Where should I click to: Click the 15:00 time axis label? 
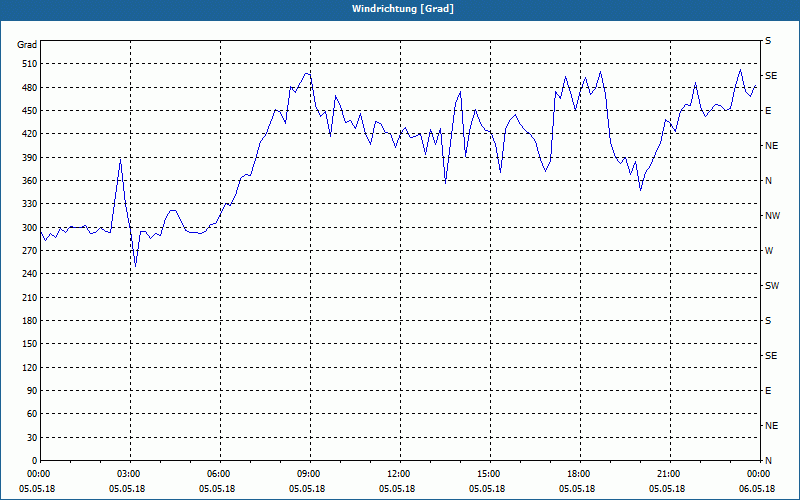click(490, 473)
